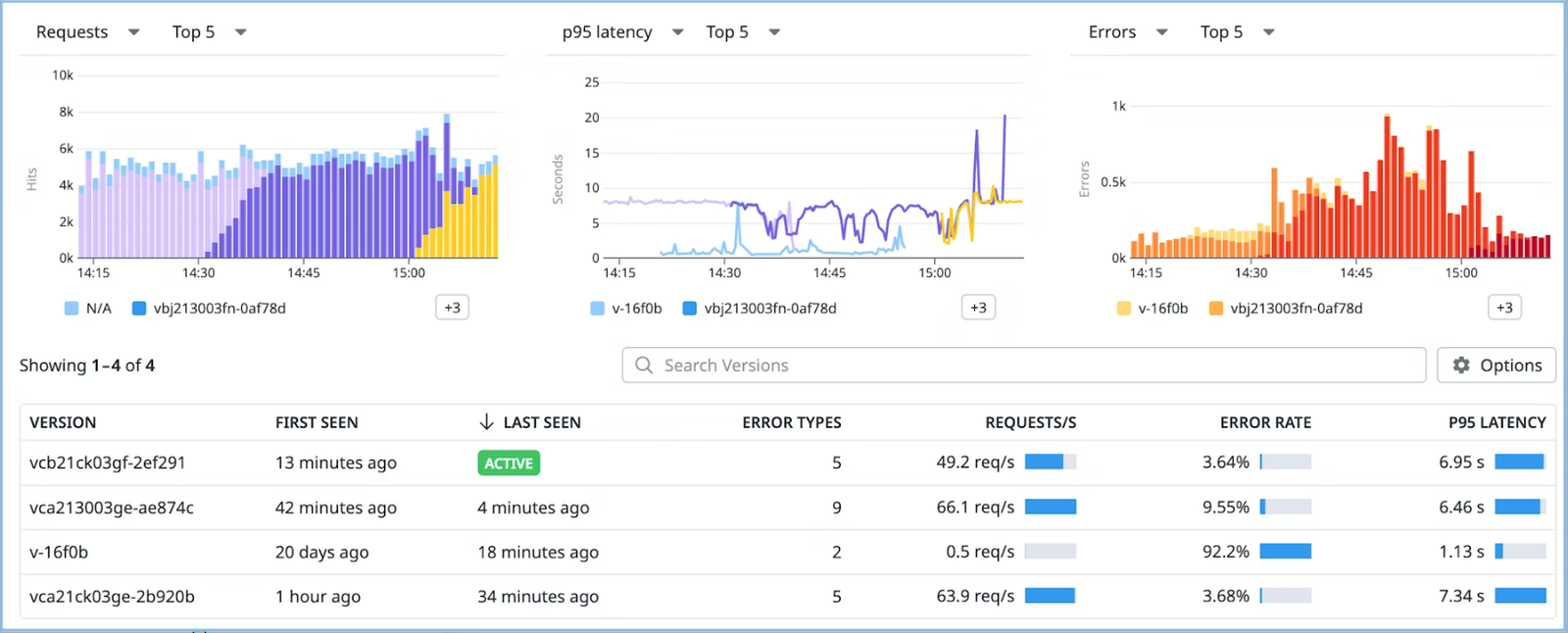Click the Search Versions field
The width and height of the screenshot is (1568, 633).
click(1024, 365)
